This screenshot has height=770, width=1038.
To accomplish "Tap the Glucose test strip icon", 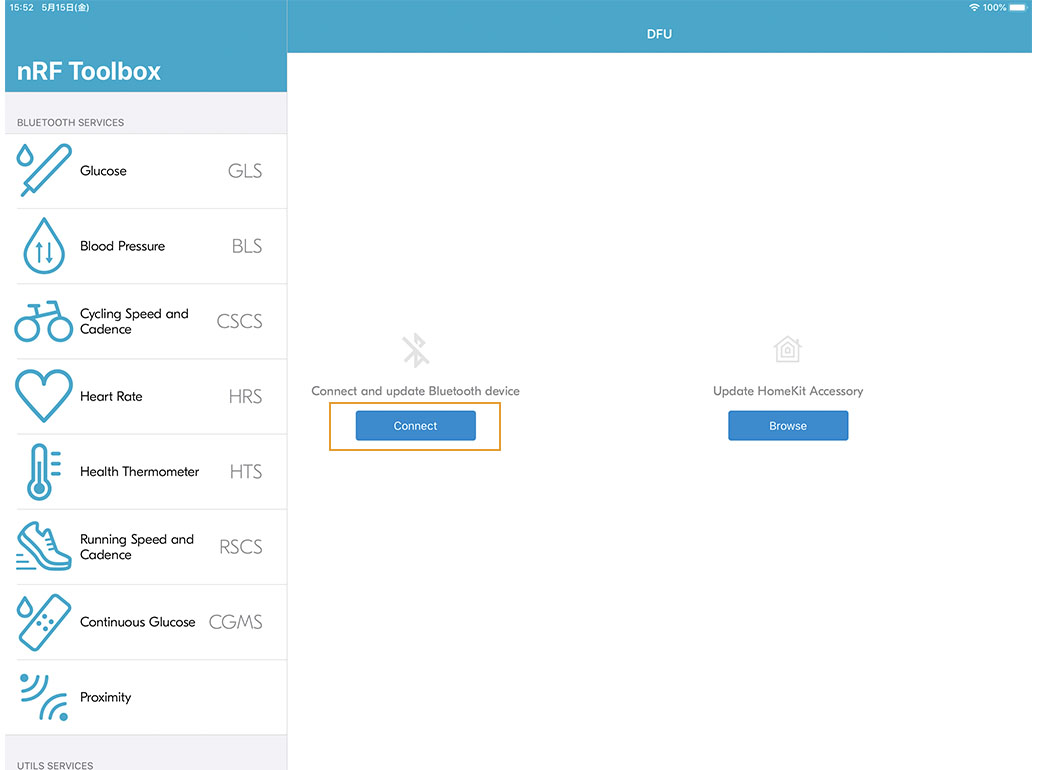I will 44,170.
